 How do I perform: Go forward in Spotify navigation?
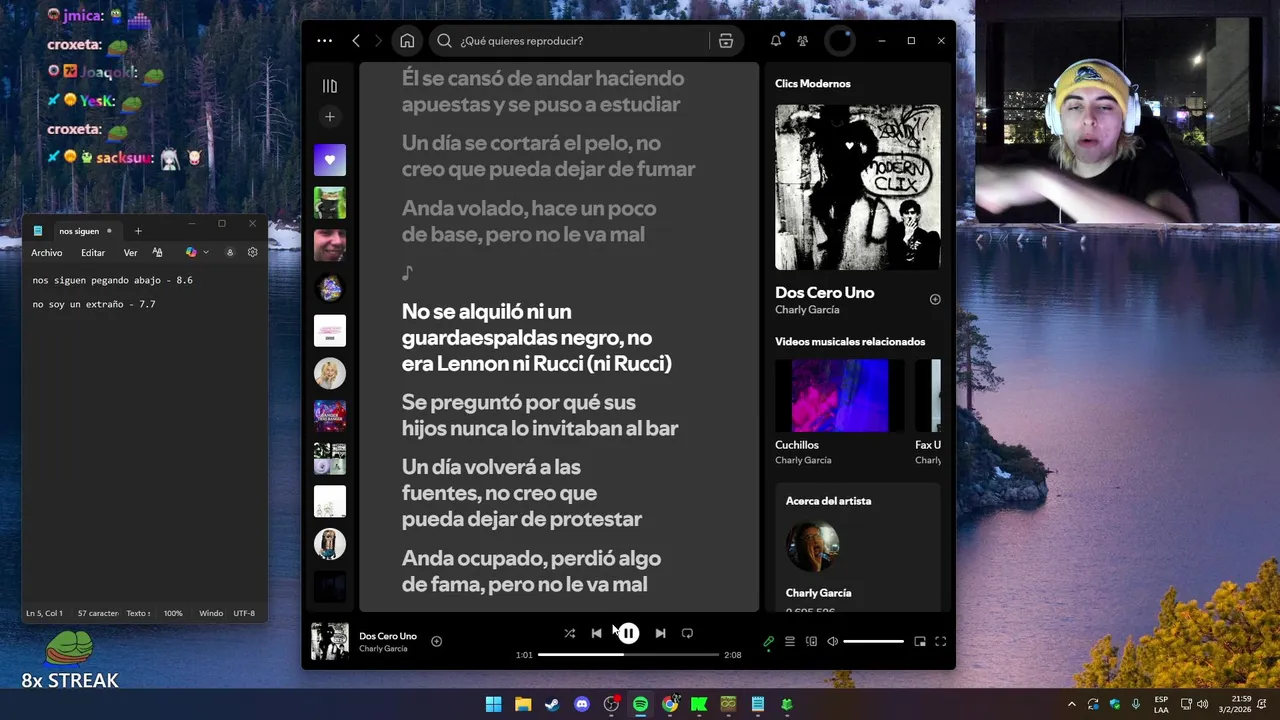[x=378, y=41]
